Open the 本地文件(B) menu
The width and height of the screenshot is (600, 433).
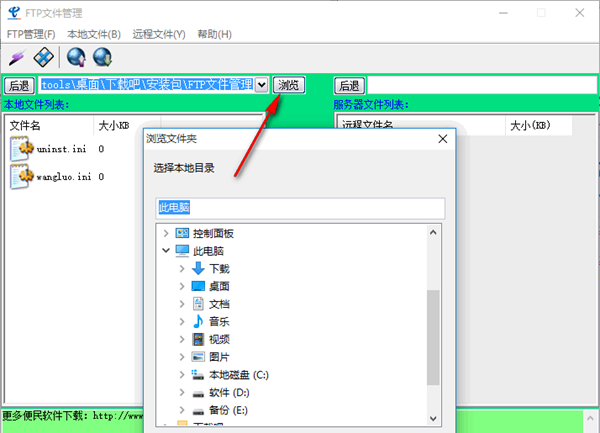[x=94, y=34]
